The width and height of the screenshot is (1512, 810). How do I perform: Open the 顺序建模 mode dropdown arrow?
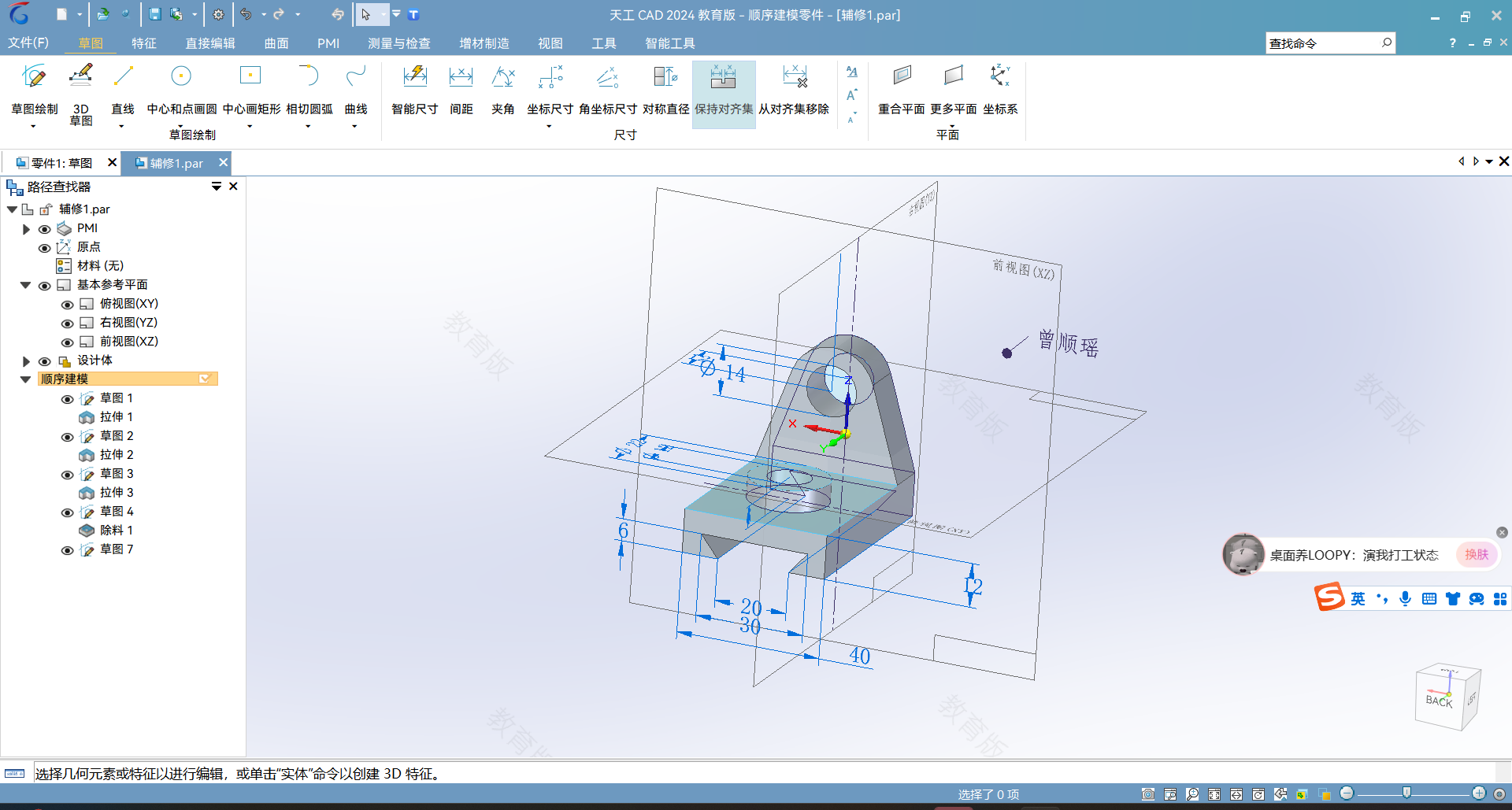(205, 379)
